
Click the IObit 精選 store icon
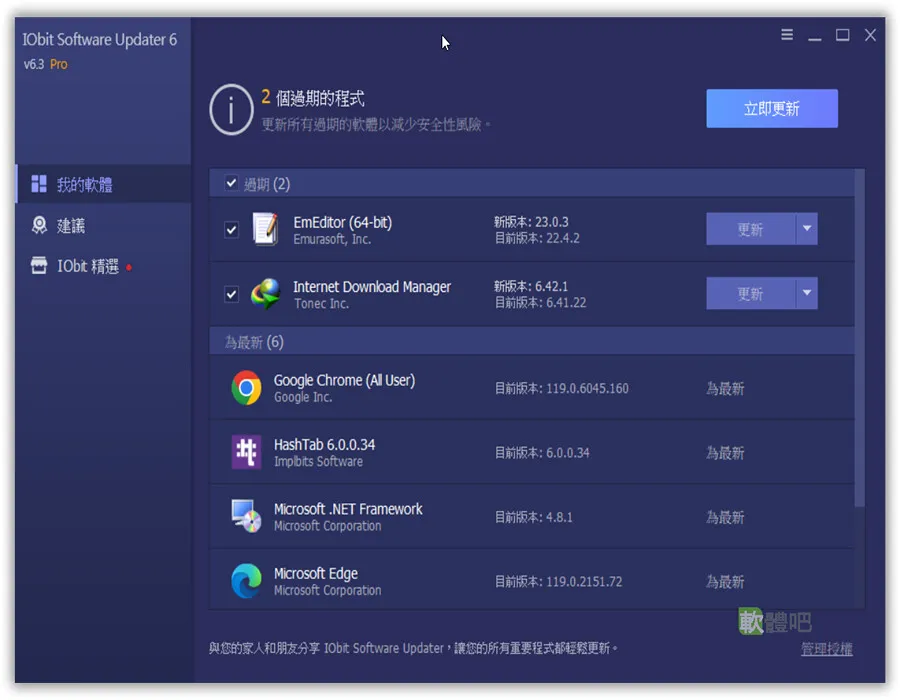[x=39, y=266]
